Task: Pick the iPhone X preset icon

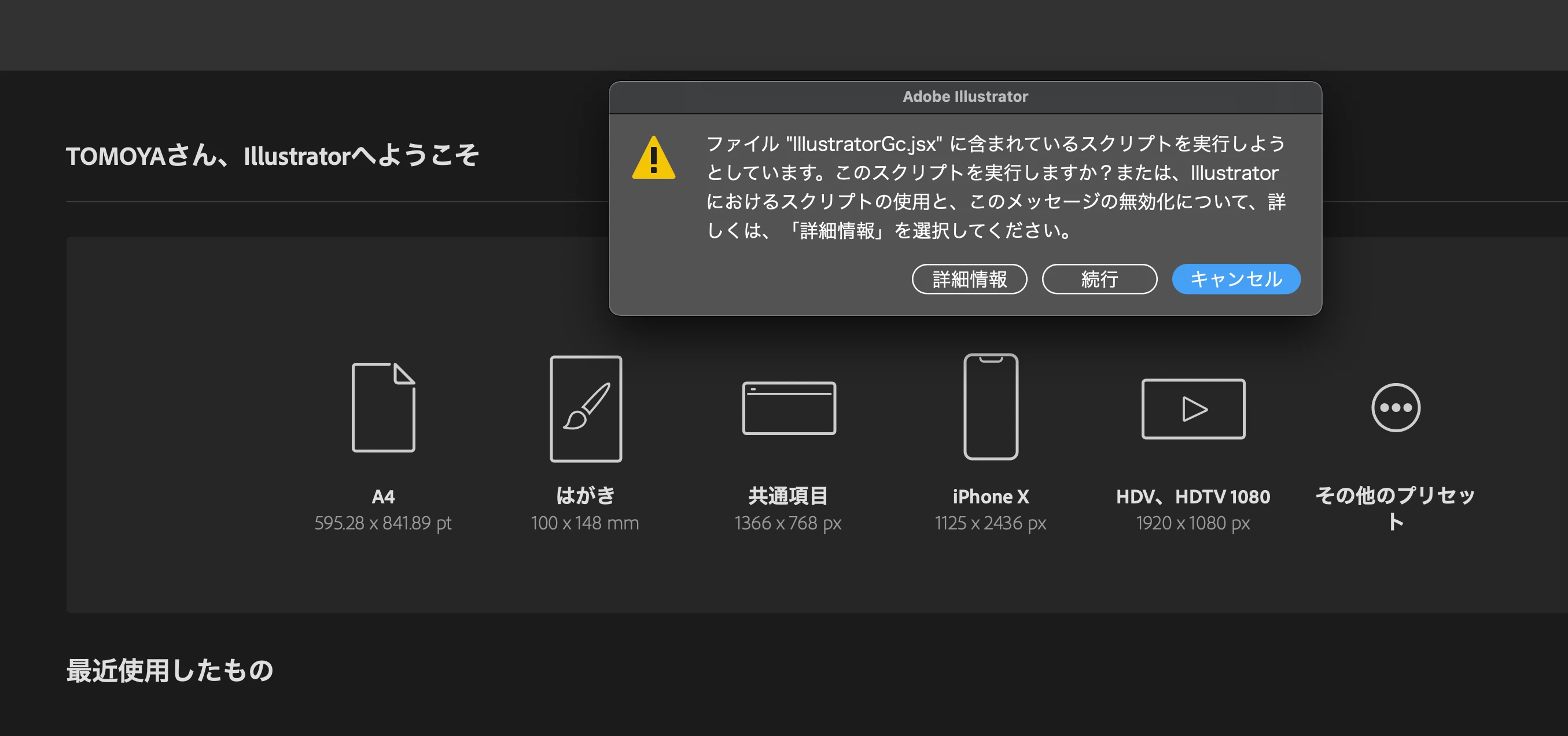Action: click(991, 407)
